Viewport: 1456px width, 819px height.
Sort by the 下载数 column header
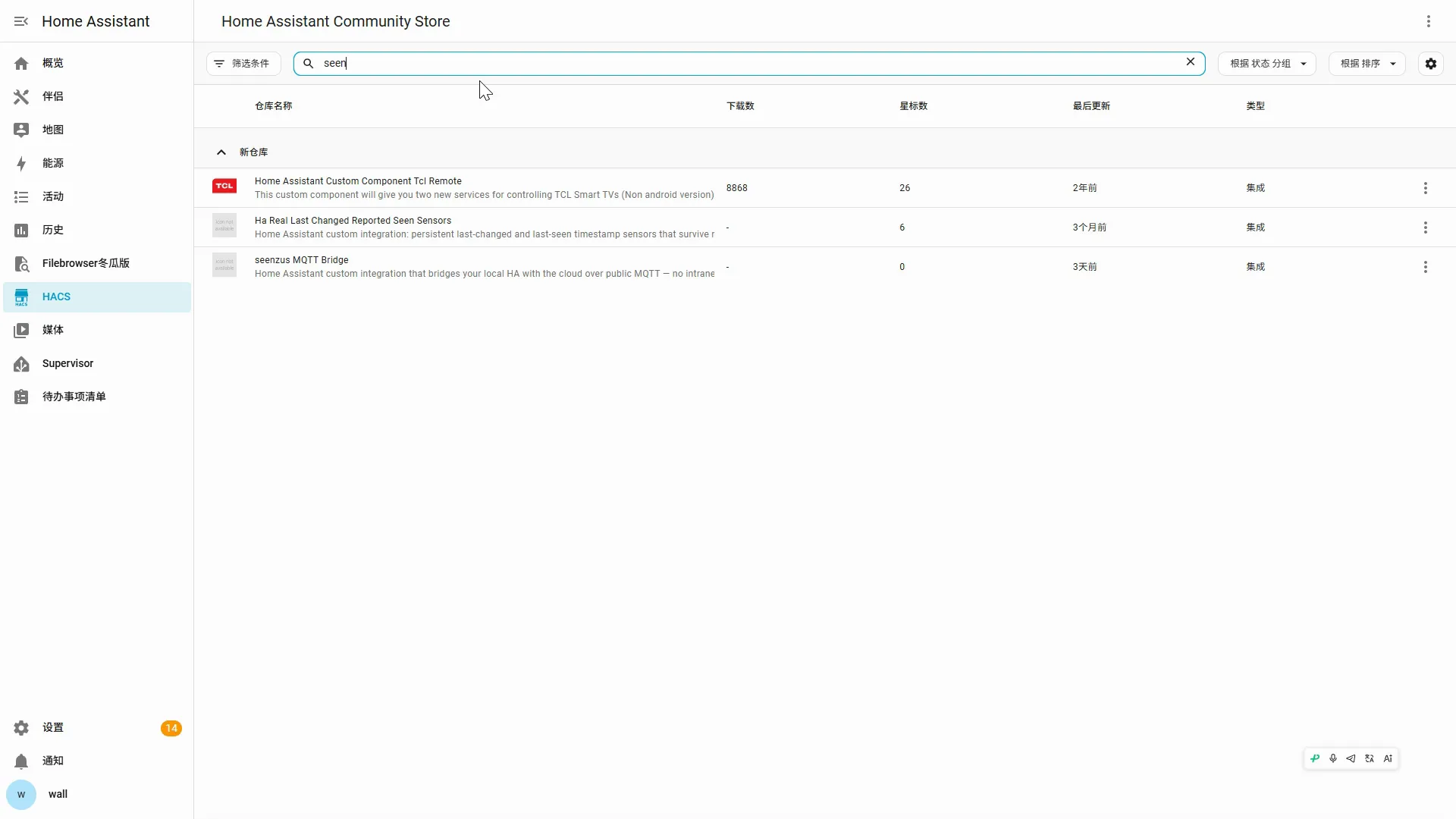pos(740,106)
